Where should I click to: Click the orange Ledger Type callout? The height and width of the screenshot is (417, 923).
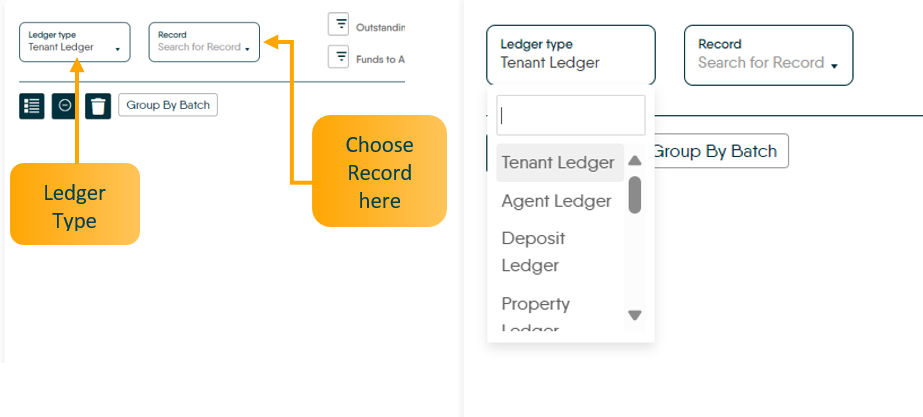pyautogui.click(x=75, y=204)
